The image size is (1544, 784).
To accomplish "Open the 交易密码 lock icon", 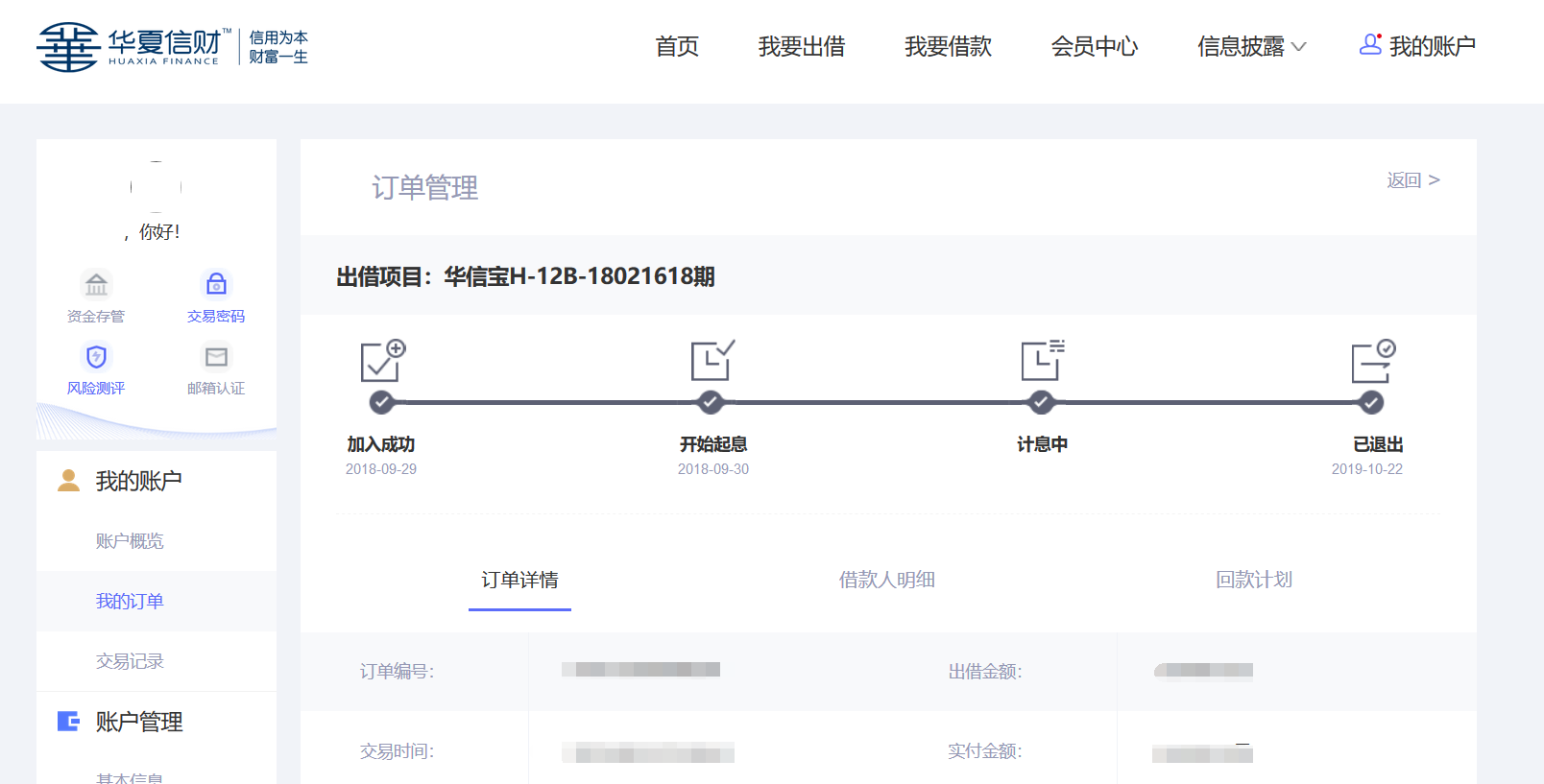I will click(x=216, y=284).
